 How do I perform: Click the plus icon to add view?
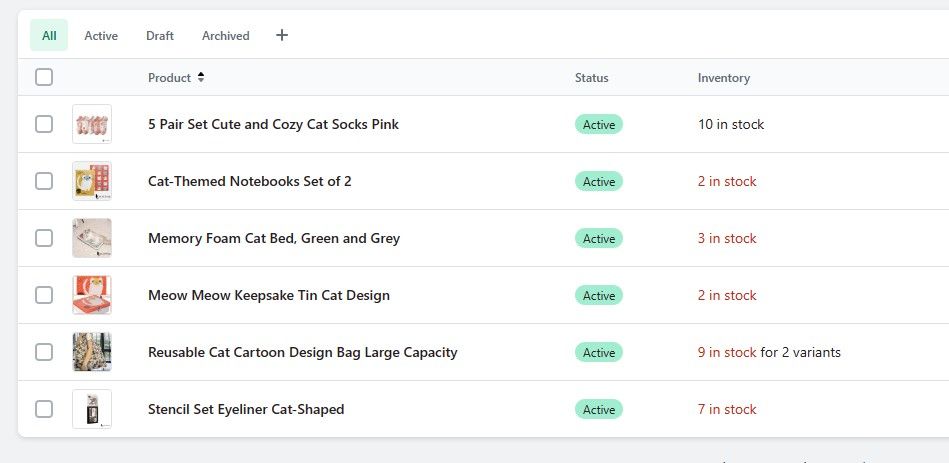pos(282,35)
